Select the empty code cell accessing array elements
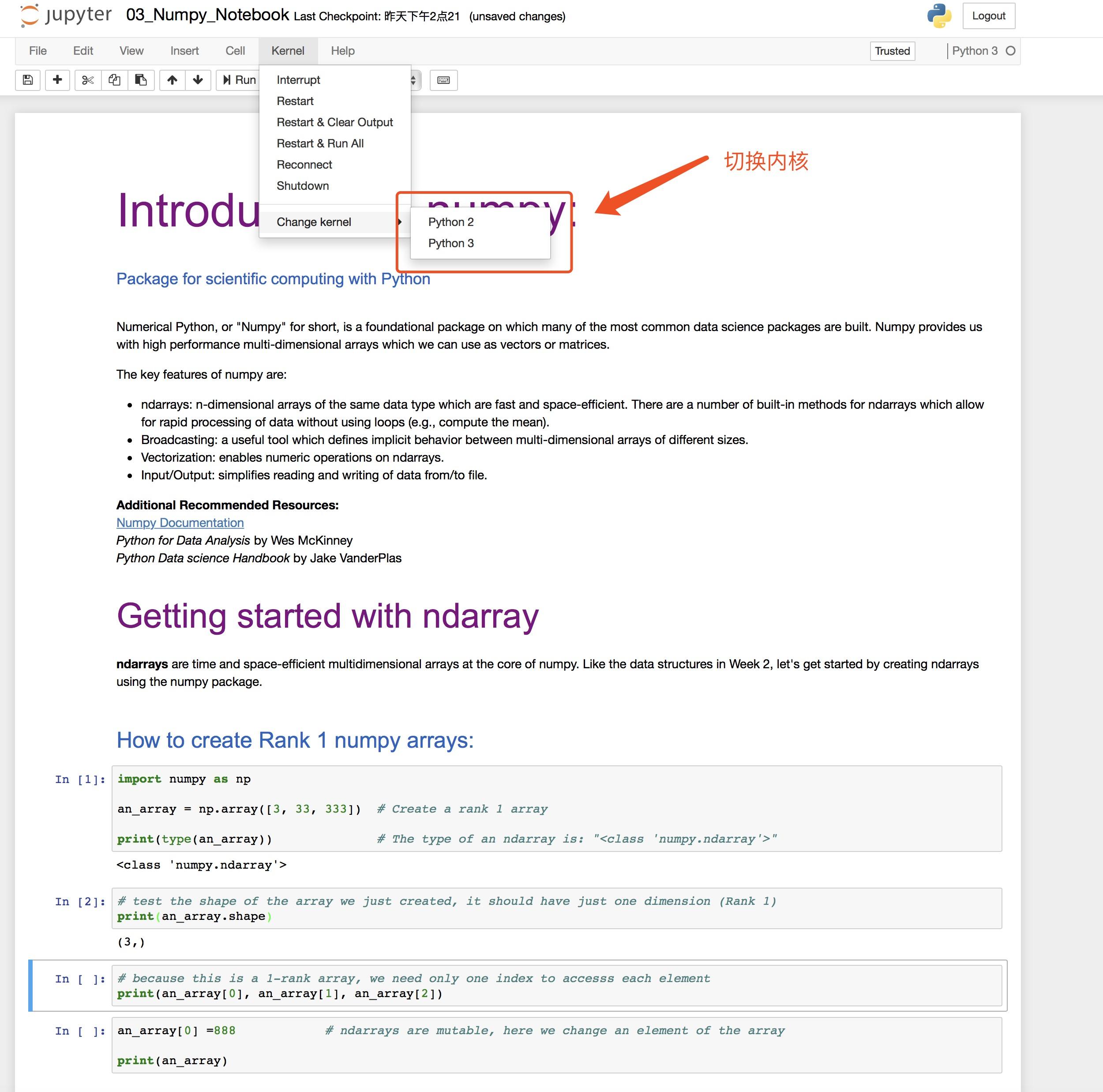 point(514,986)
